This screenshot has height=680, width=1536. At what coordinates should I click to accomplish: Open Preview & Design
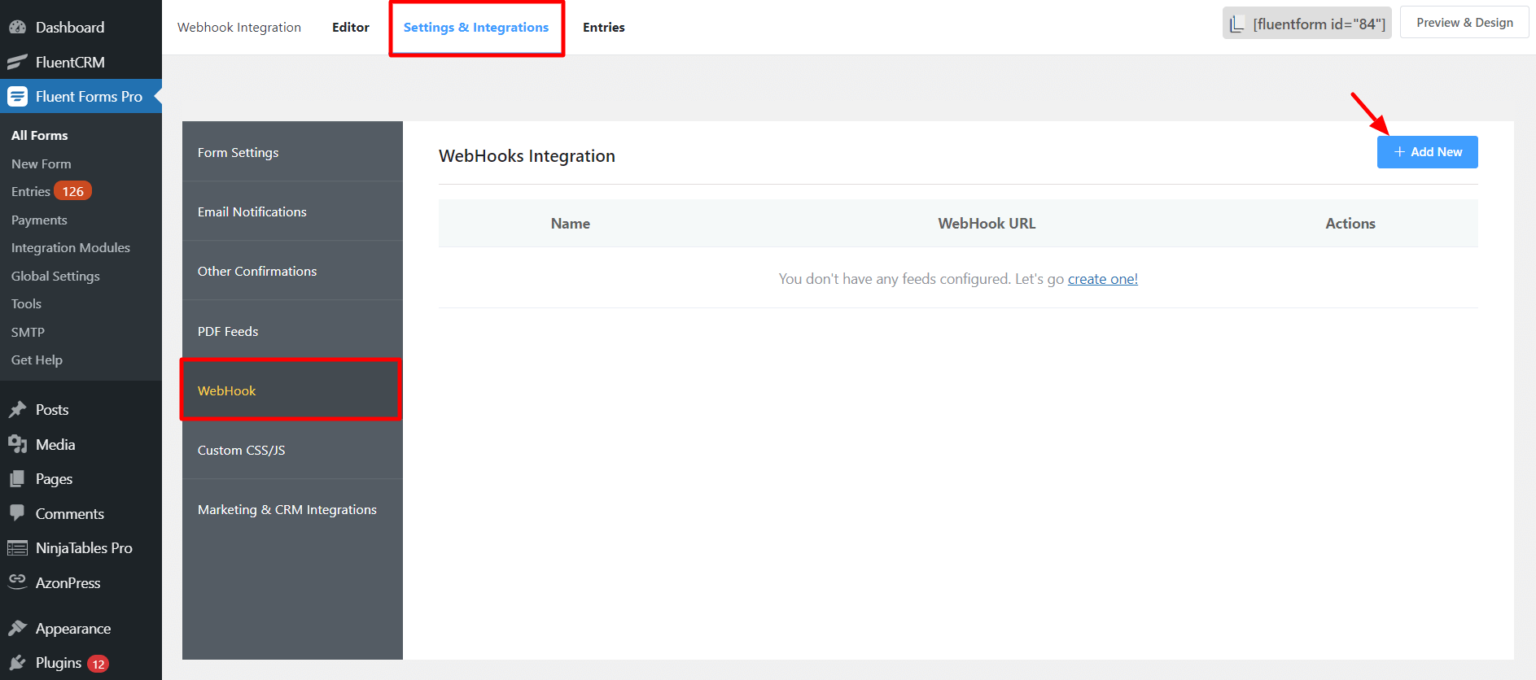coord(1464,21)
